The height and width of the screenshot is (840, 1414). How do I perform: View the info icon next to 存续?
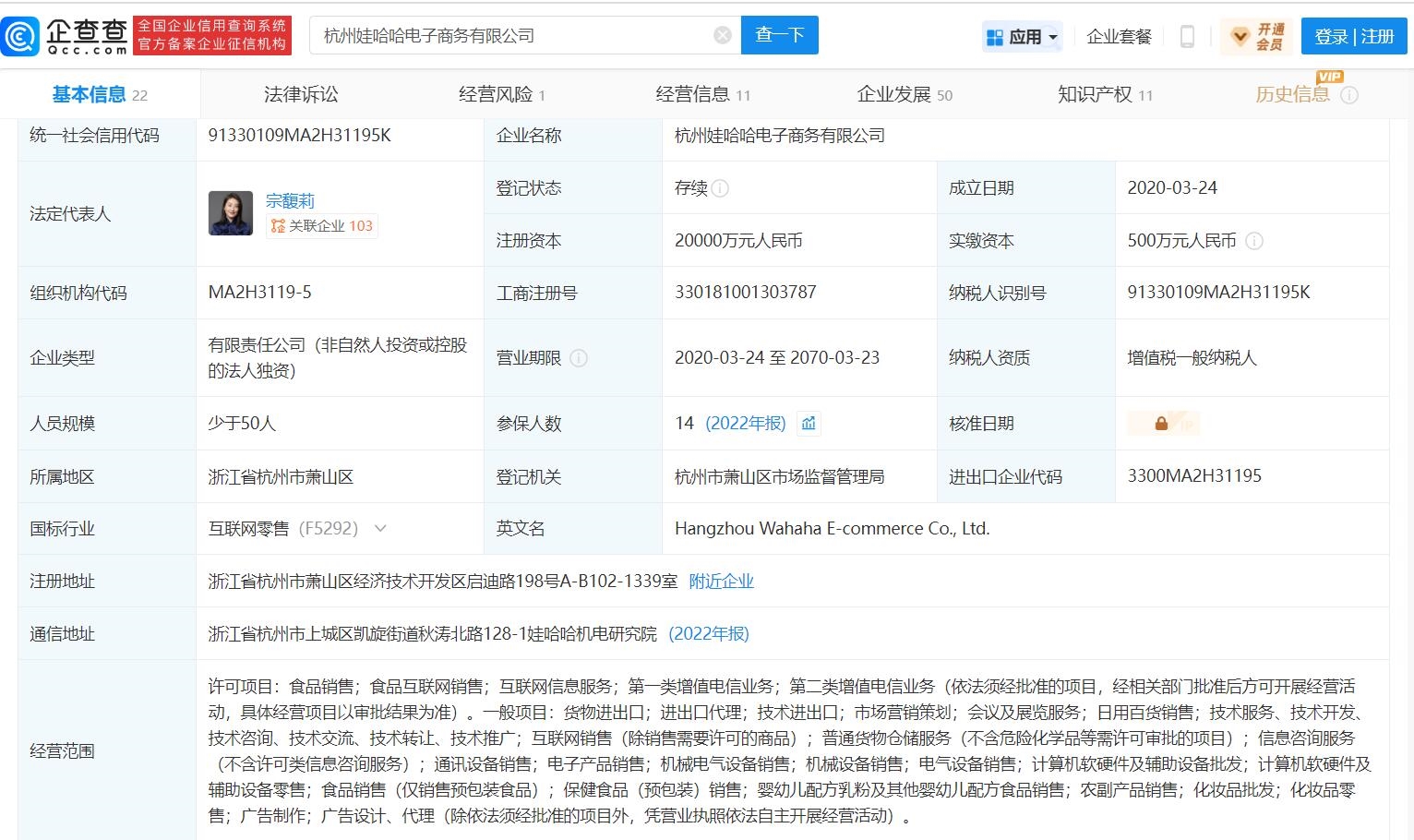click(721, 188)
